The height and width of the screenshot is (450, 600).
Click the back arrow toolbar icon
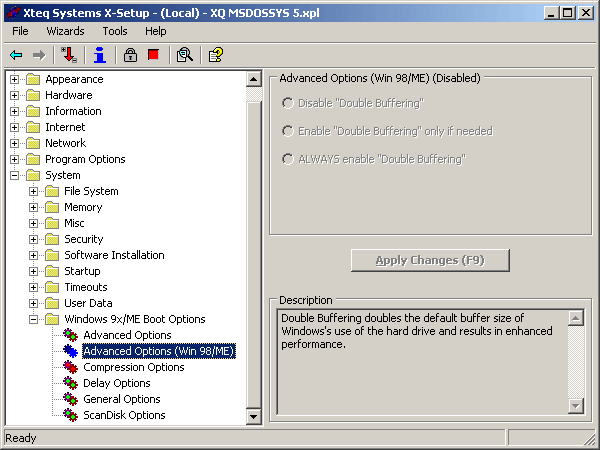(16, 55)
